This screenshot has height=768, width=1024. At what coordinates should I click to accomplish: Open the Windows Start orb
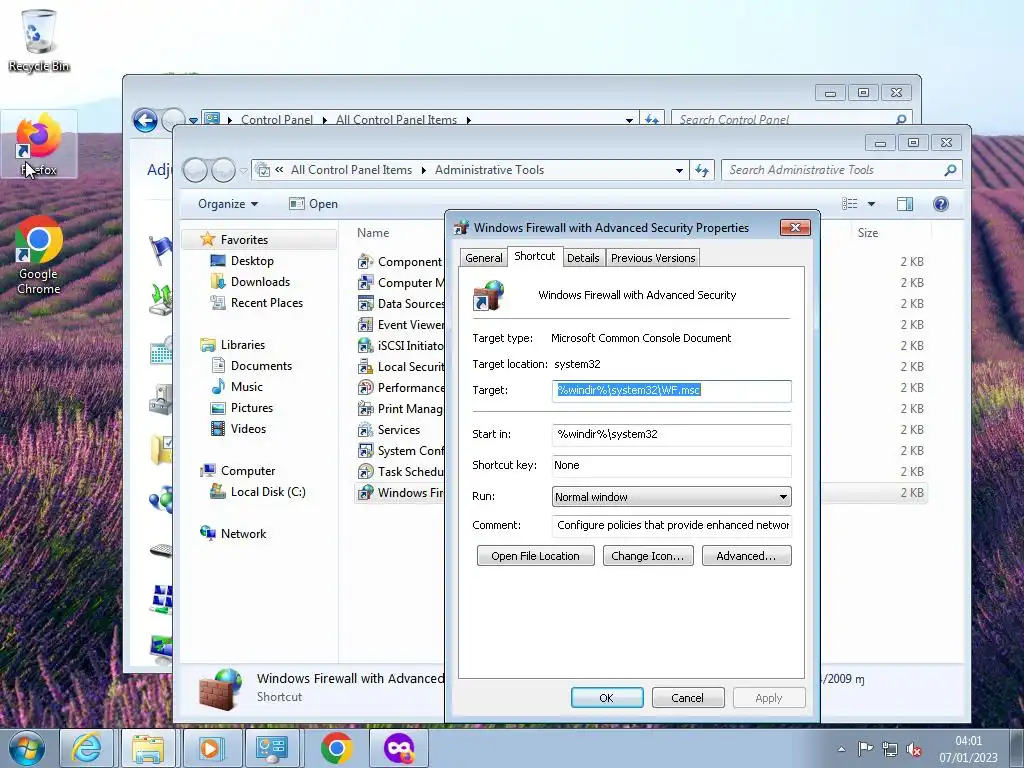[x=27, y=748]
